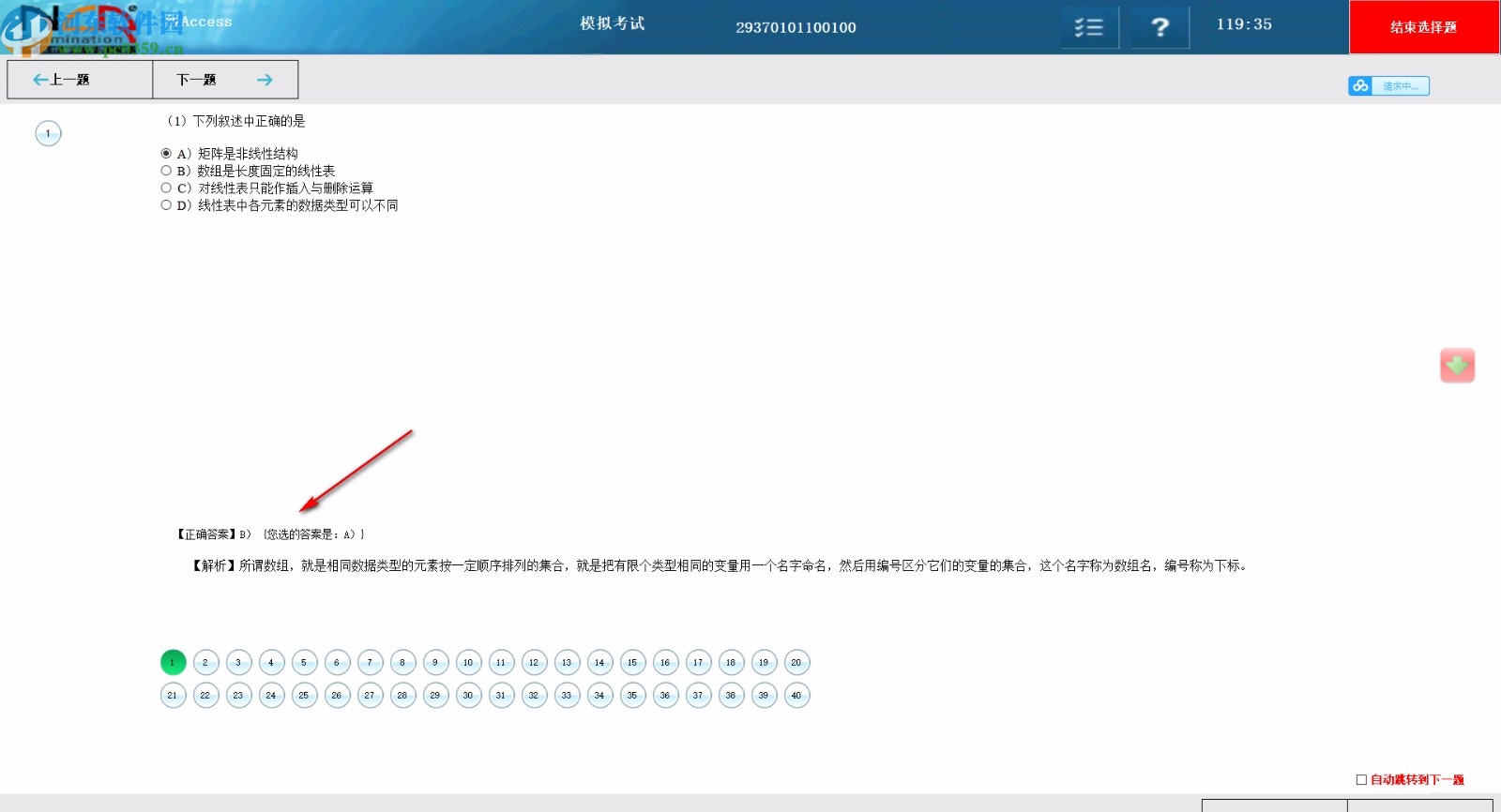Click the red download arrow icon

tap(1457, 365)
